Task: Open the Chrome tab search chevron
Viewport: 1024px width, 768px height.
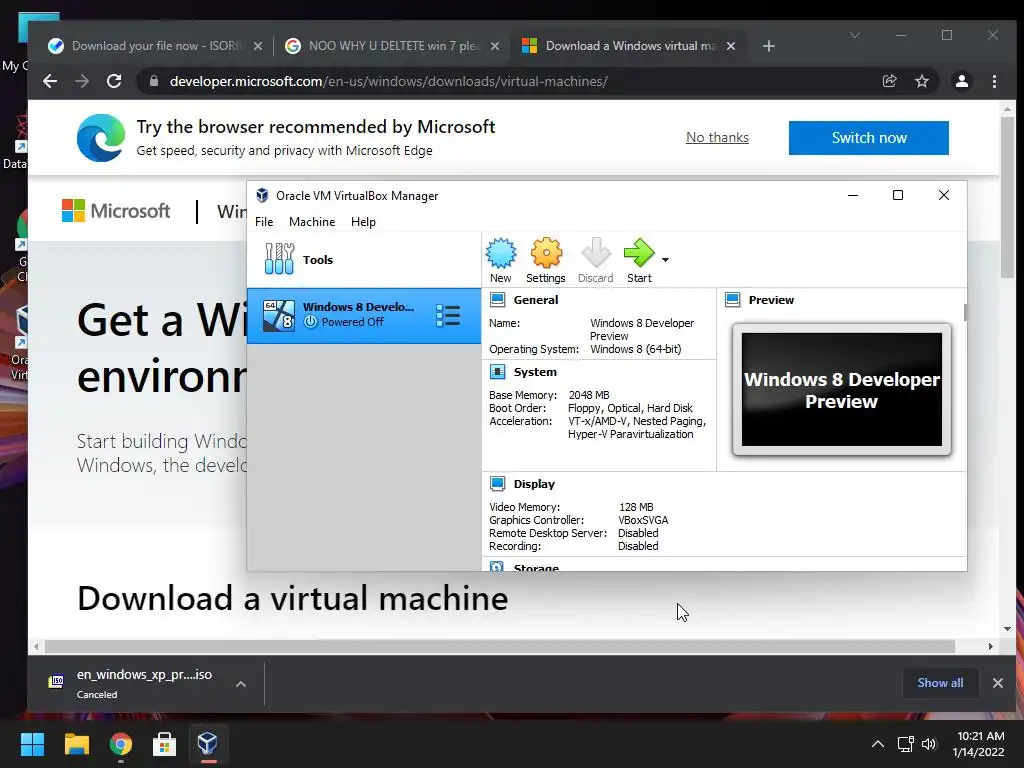Action: (x=855, y=35)
